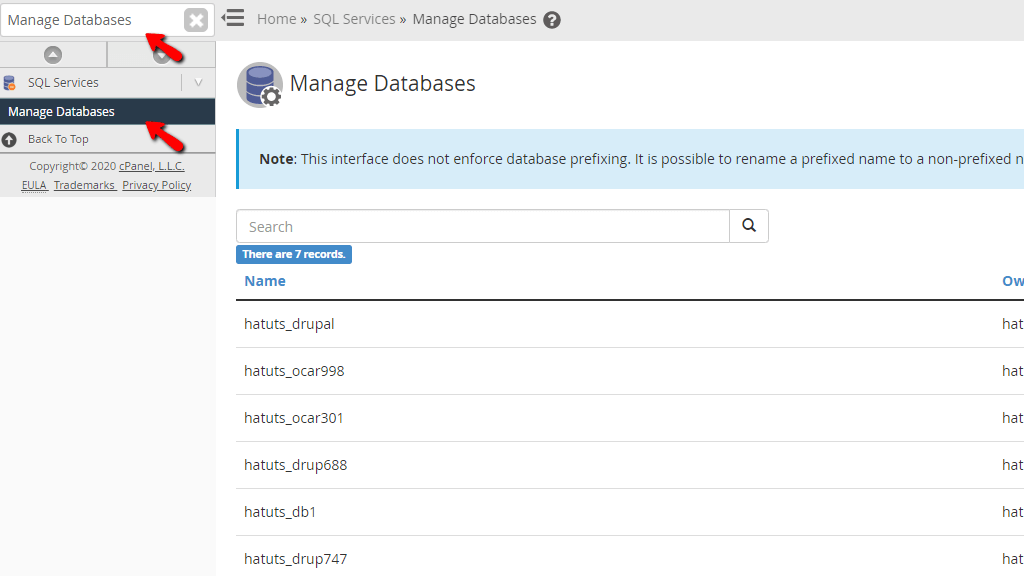
Task: Select Manage Databases sidebar item
Action: [107, 112]
